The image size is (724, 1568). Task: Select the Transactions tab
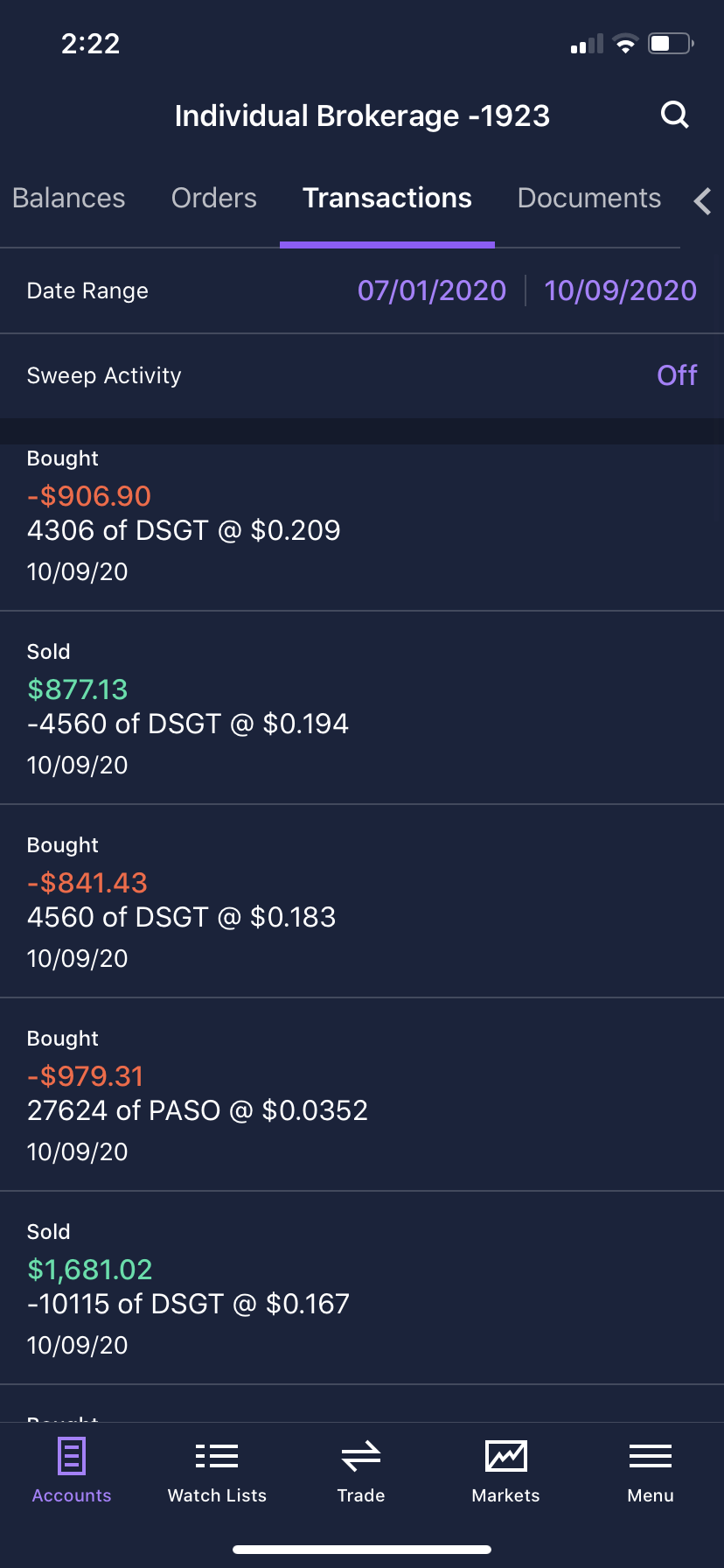click(387, 199)
